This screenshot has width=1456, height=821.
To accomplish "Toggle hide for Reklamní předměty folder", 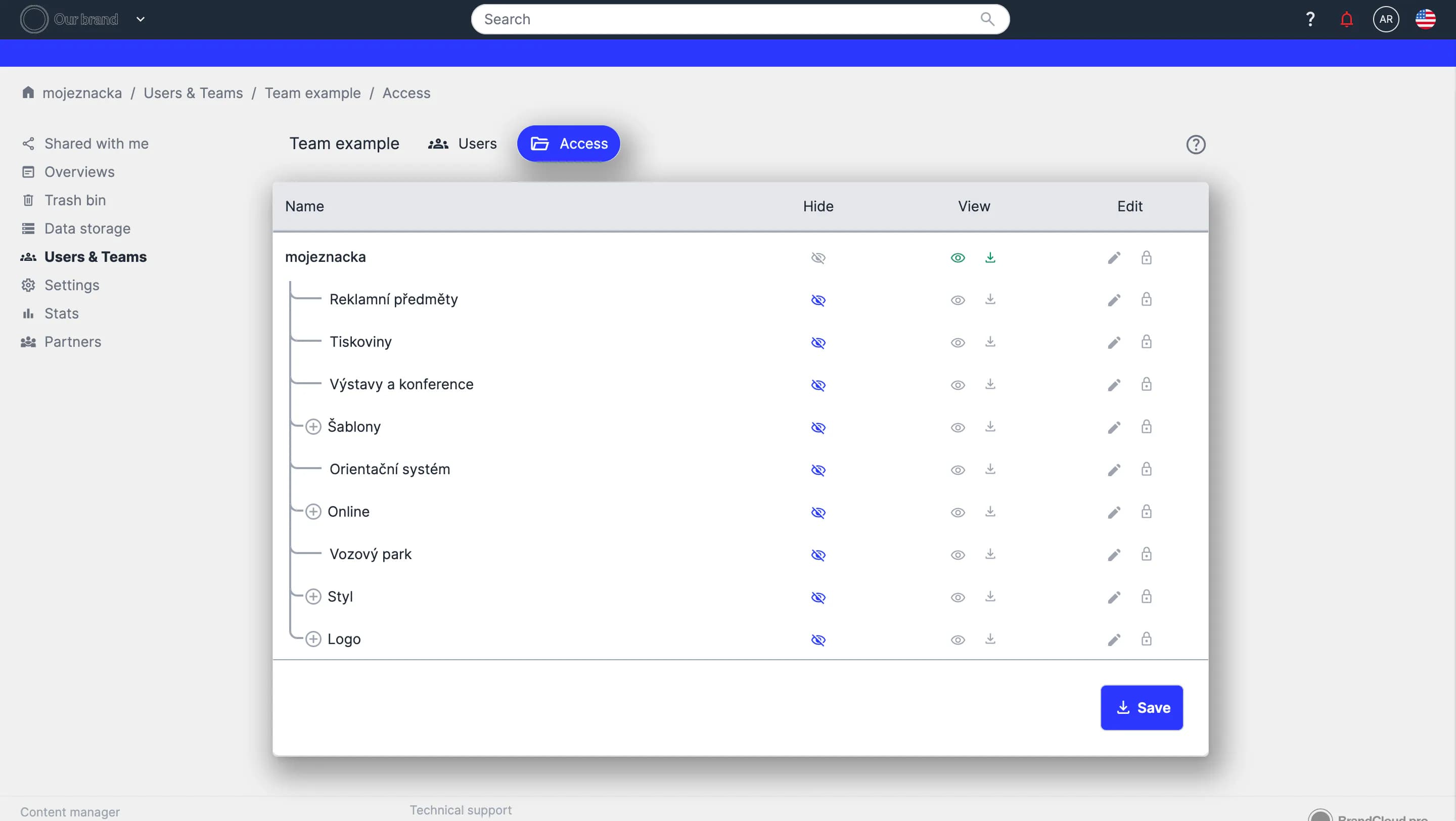I will (818, 300).
